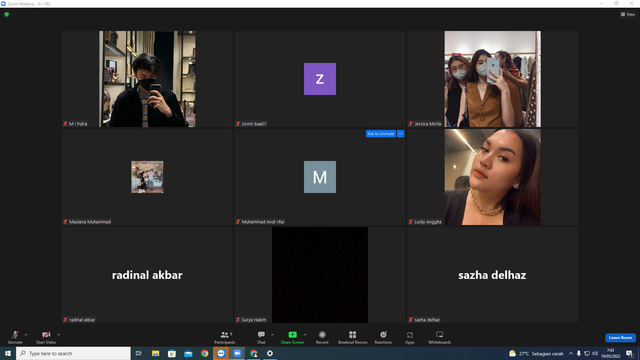Open the Reactions menu
The height and width of the screenshot is (360, 640).
383,337
